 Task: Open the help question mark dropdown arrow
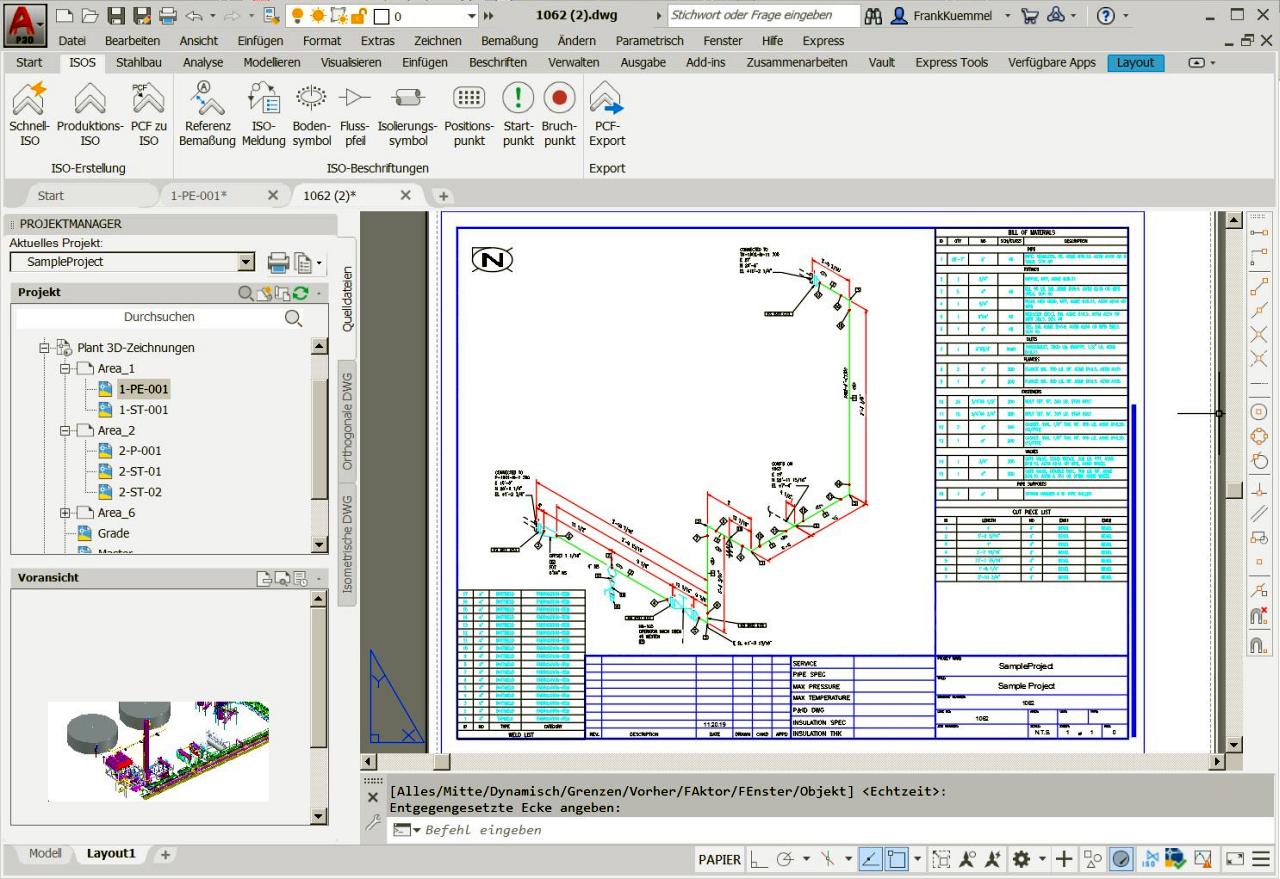[x=1126, y=16]
